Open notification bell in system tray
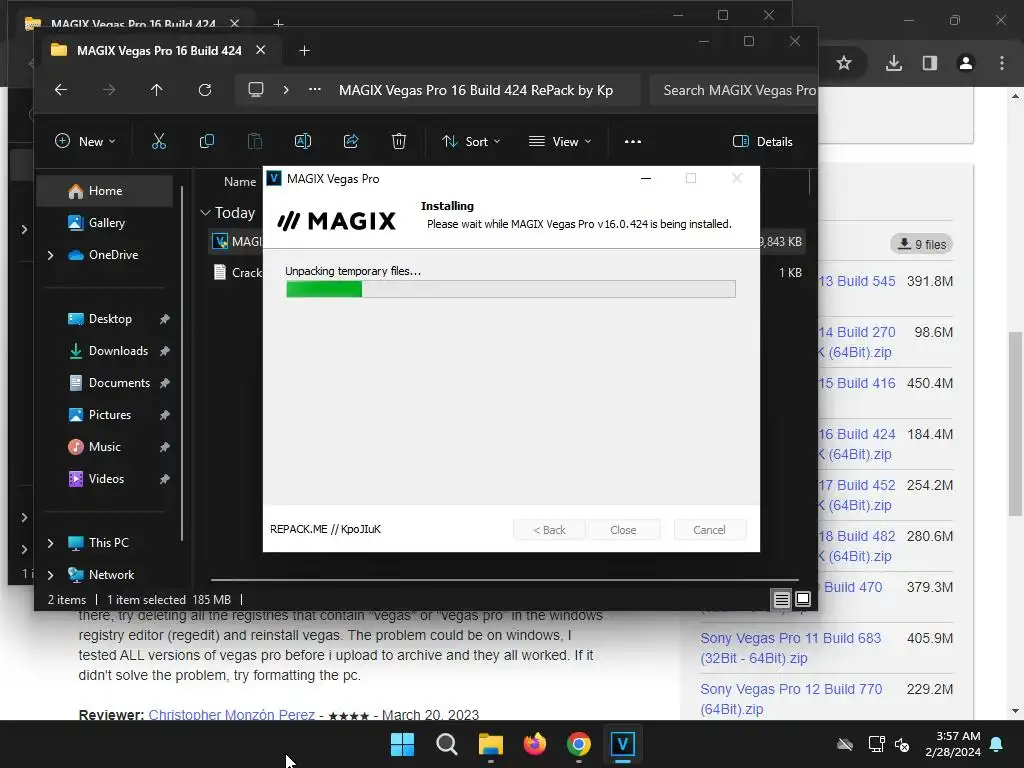Viewport: 1024px width, 768px height. tap(997, 744)
